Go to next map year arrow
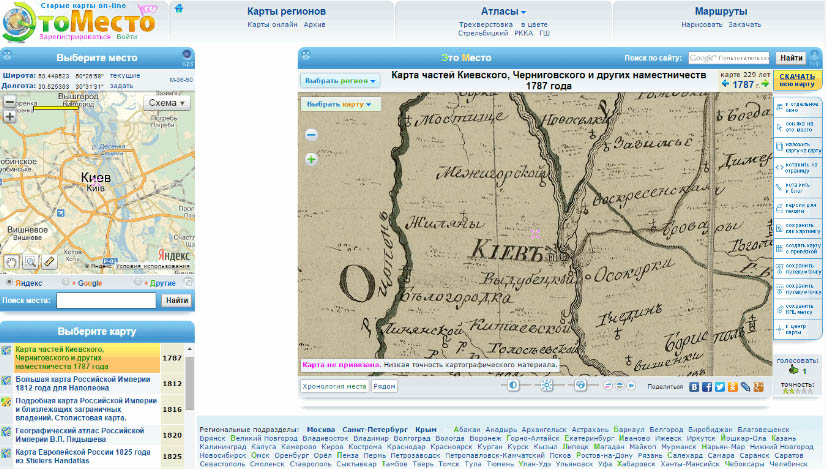 764,84
